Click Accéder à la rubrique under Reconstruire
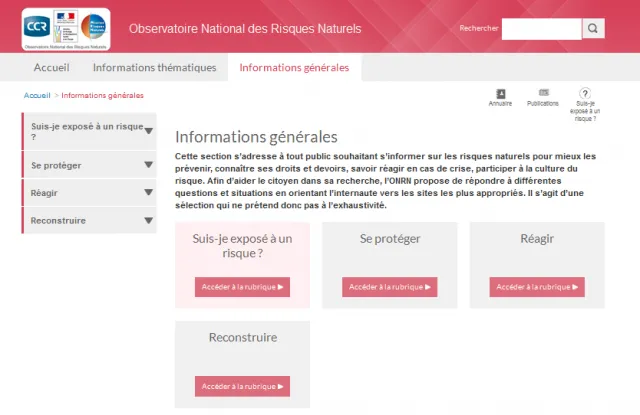 click(242, 386)
